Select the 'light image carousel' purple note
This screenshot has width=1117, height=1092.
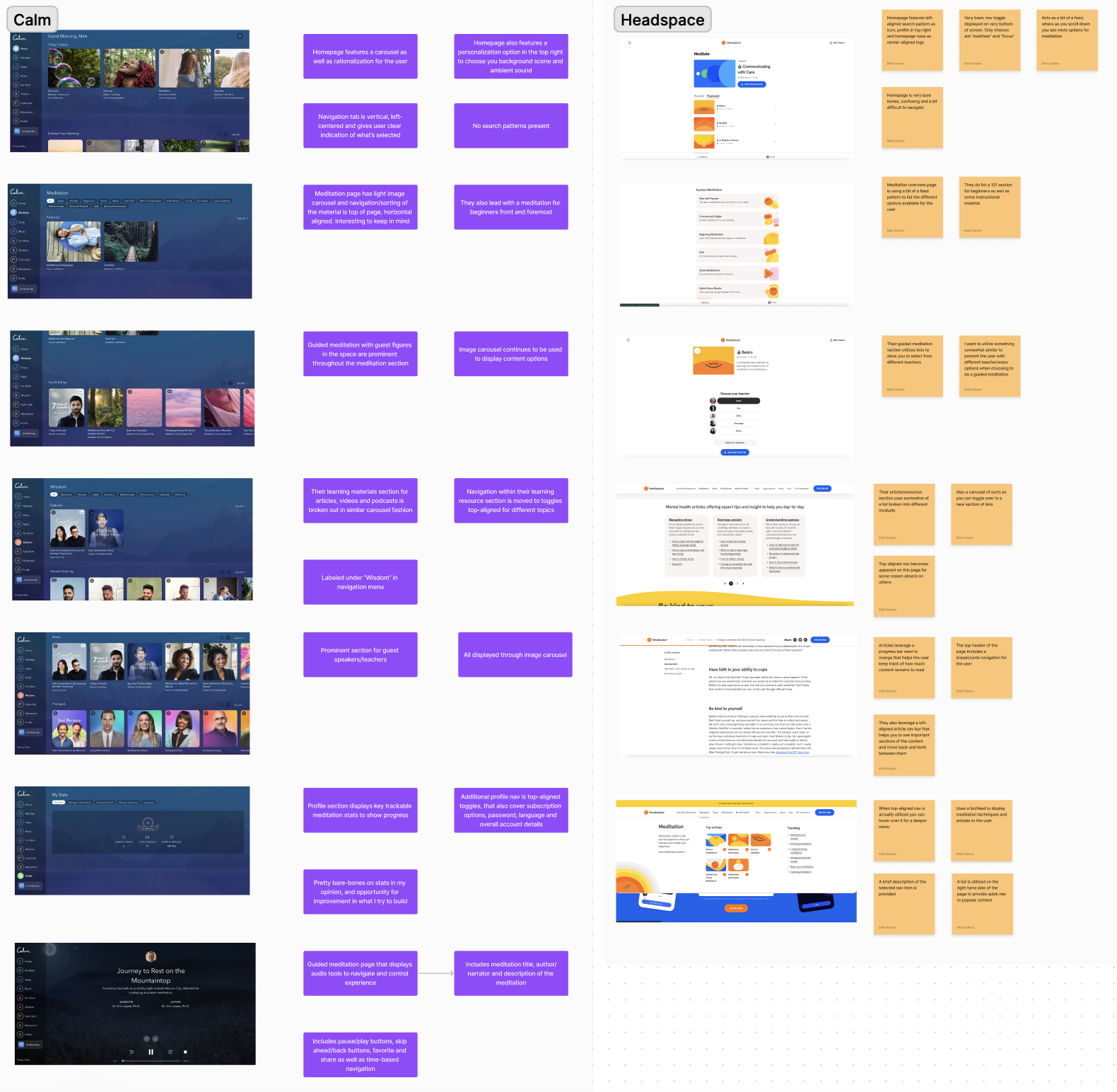tap(361, 207)
